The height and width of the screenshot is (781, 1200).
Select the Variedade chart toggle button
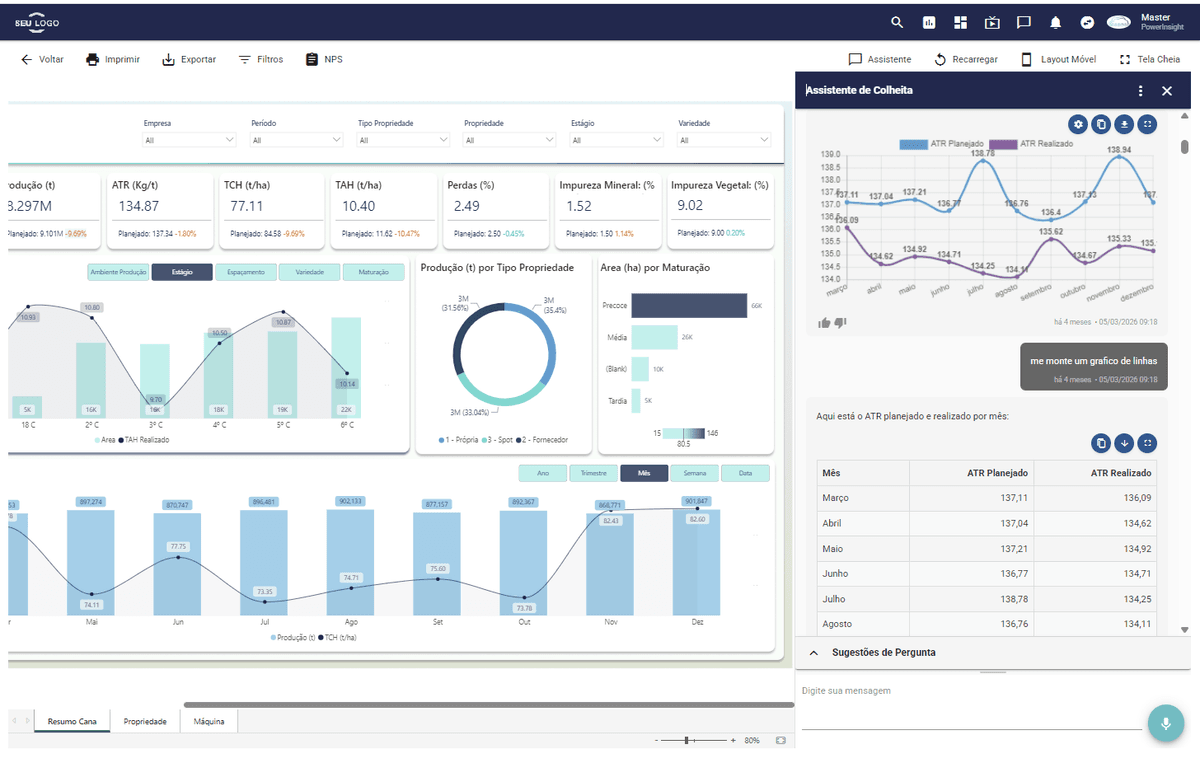point(310,272)
